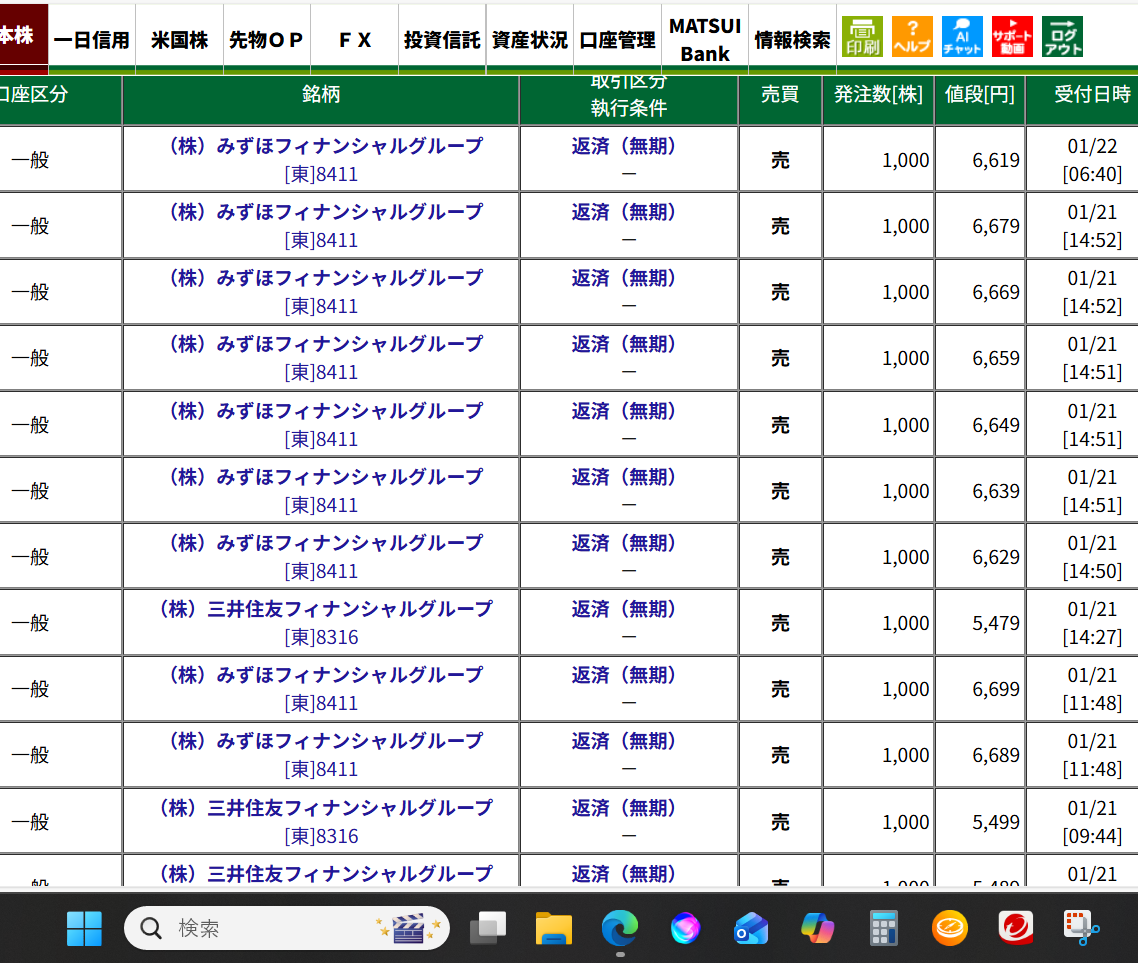Open the 印刷 print icon

tap(861, 36)
